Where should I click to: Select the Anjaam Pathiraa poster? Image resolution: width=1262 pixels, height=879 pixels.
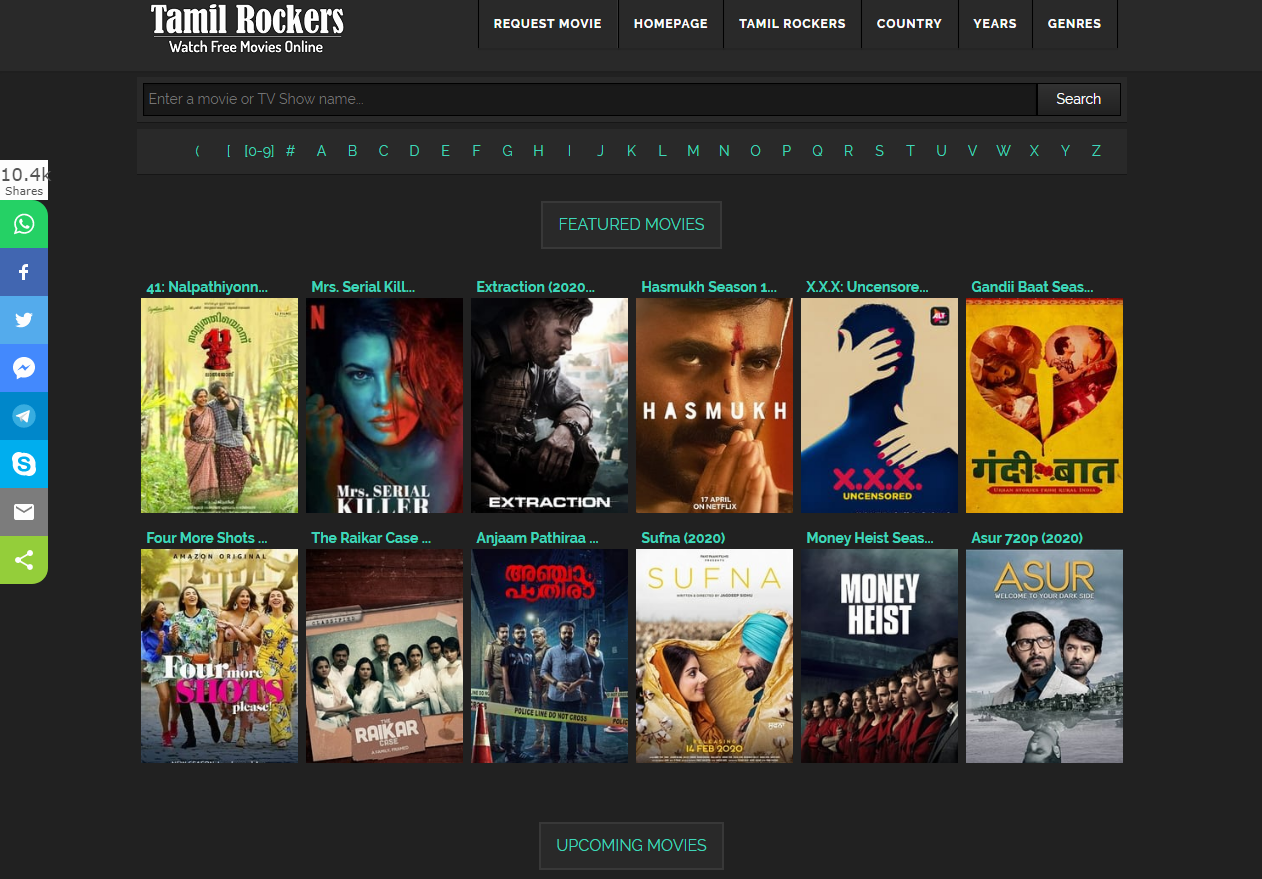click(549, 656)
